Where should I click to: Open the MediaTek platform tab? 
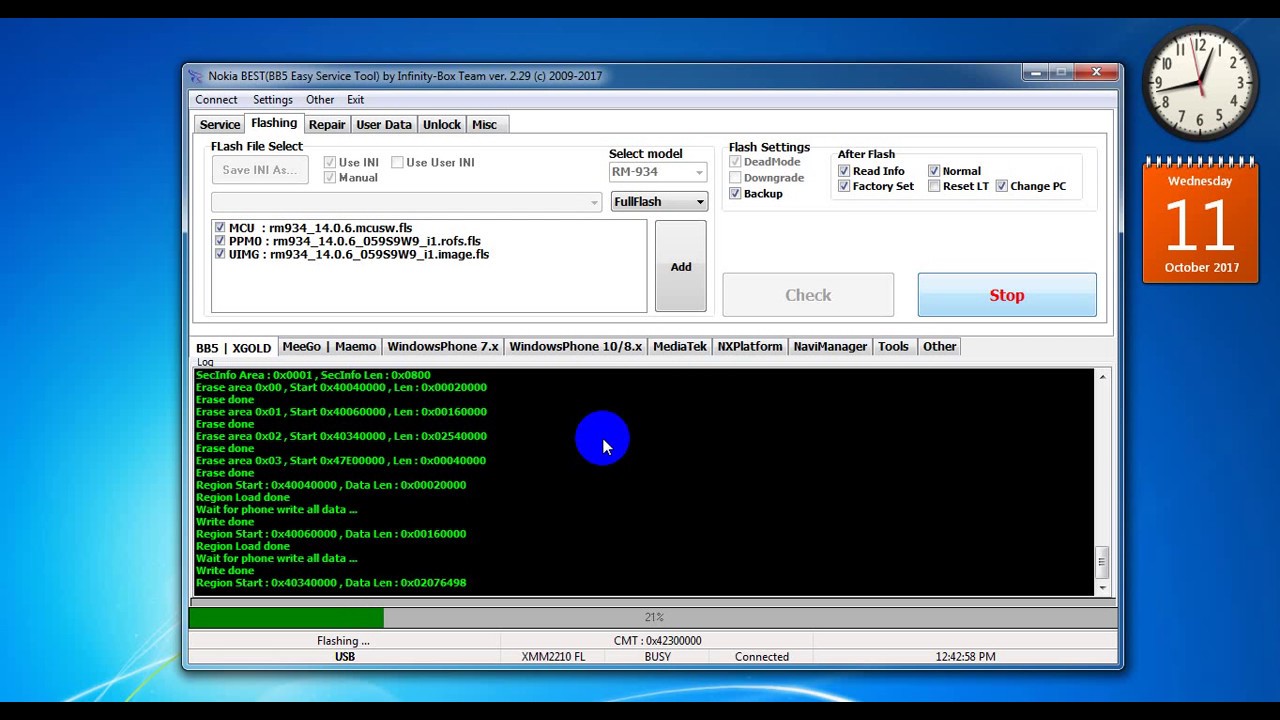(680, 346)
